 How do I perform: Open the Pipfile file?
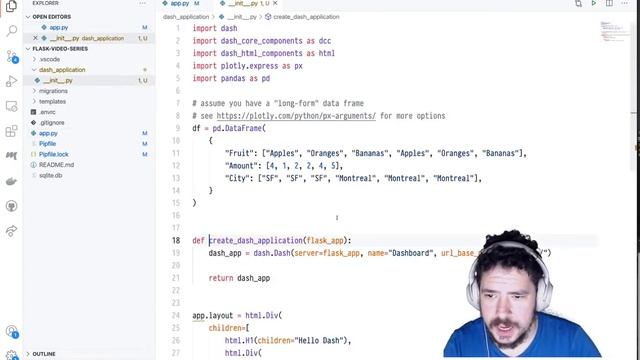click(x=47, y=144)
